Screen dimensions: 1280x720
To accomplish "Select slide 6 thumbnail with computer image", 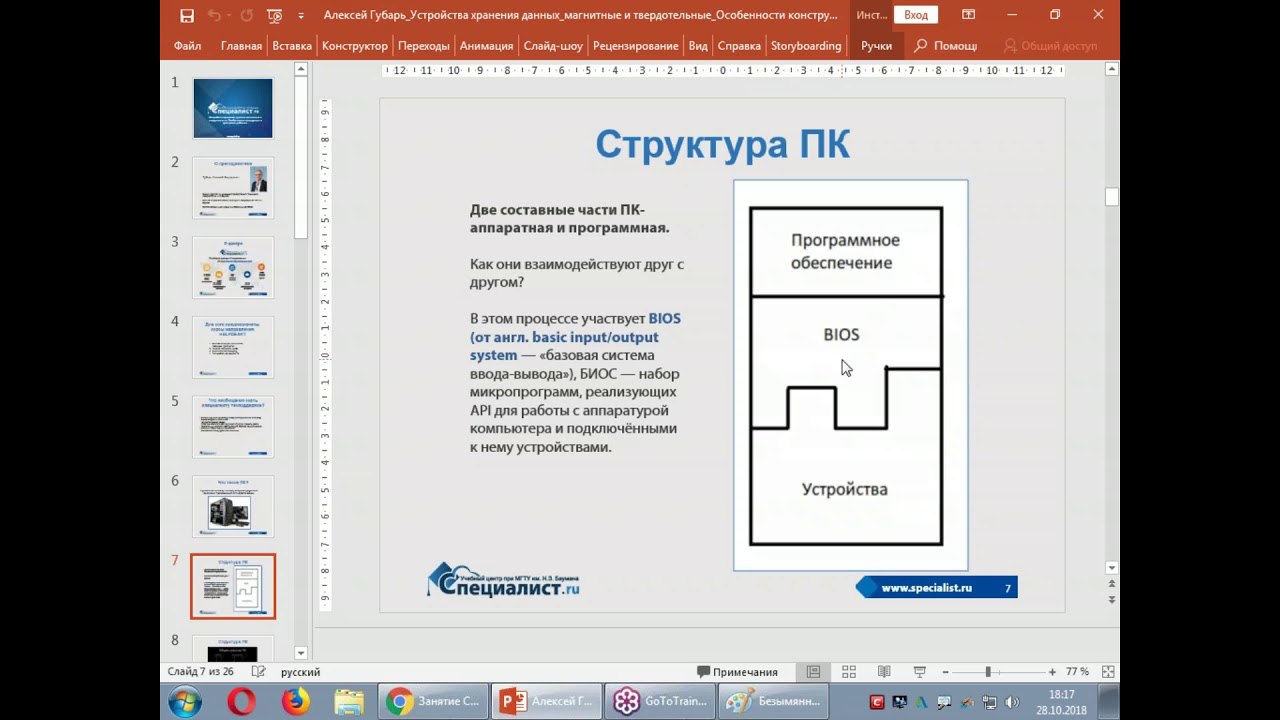I will [x=233, y=506].
